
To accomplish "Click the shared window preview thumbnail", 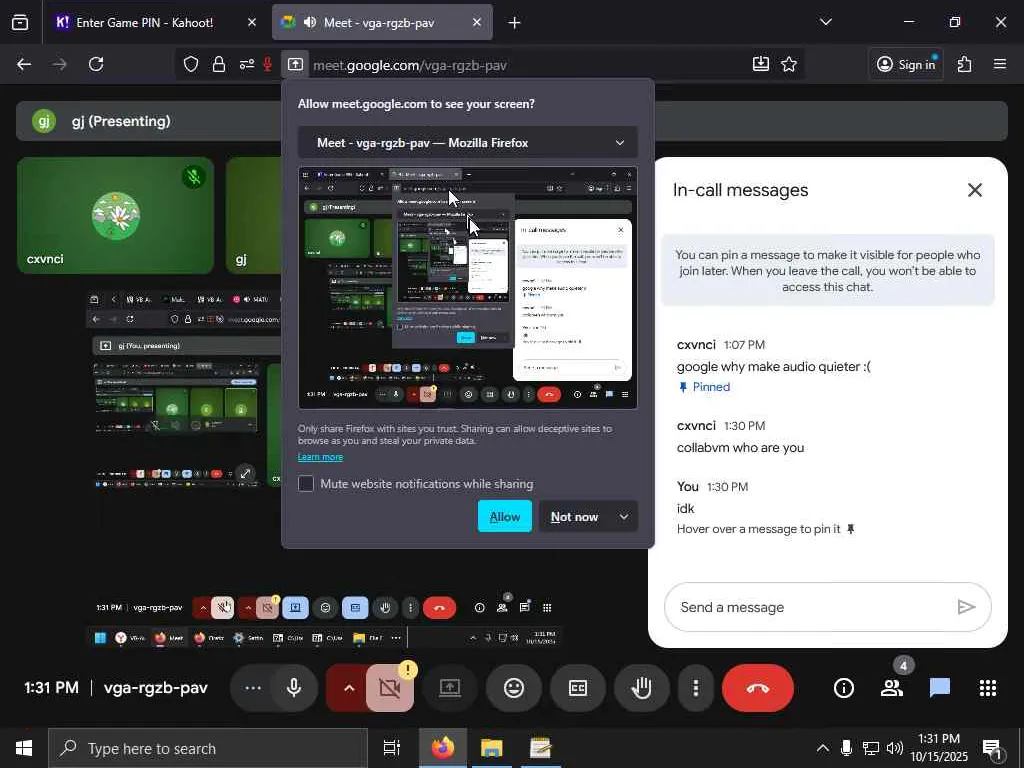I will pos(468,287).
